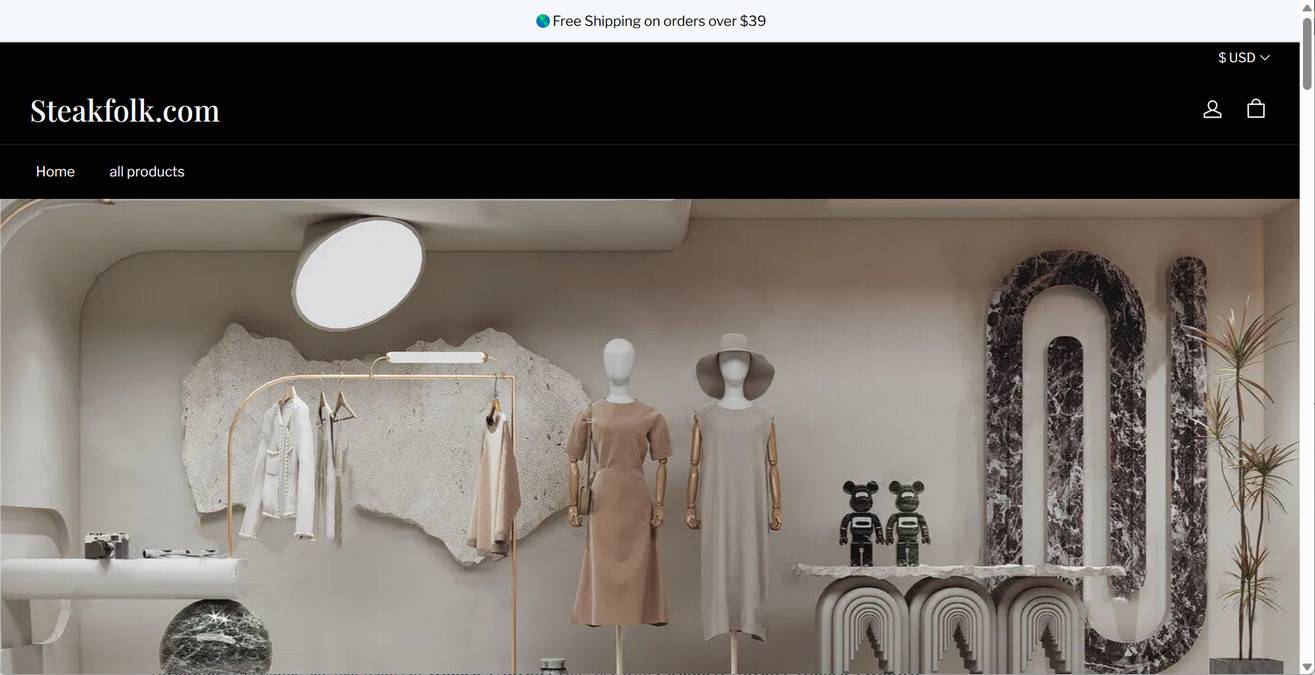The height and width of the screenshot is (675, 1315).
Task: Click the boutique hero banner image
Action: pos(650,437)
